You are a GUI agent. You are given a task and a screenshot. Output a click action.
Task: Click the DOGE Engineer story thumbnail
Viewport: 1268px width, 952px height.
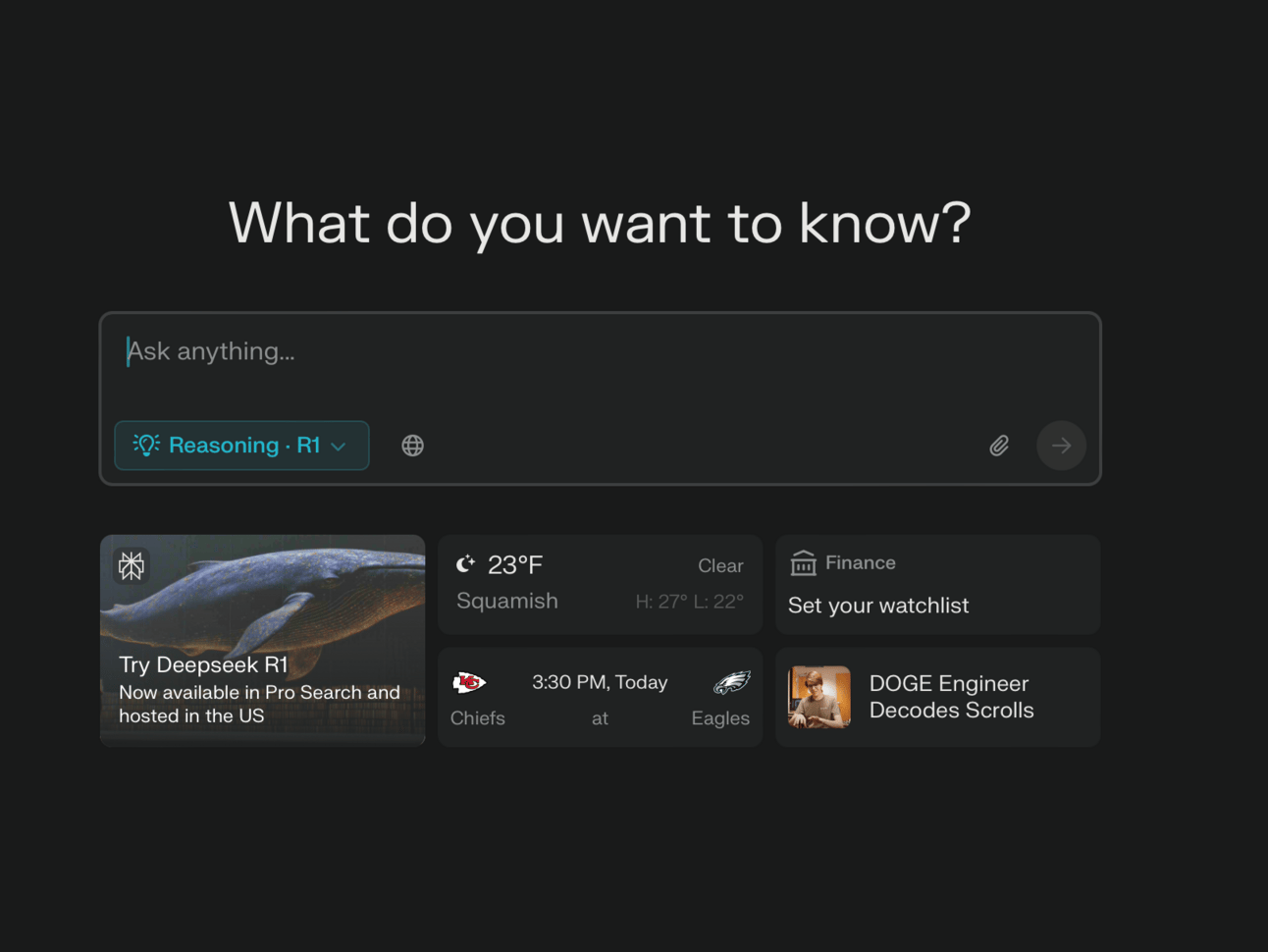tap(819, 697)
